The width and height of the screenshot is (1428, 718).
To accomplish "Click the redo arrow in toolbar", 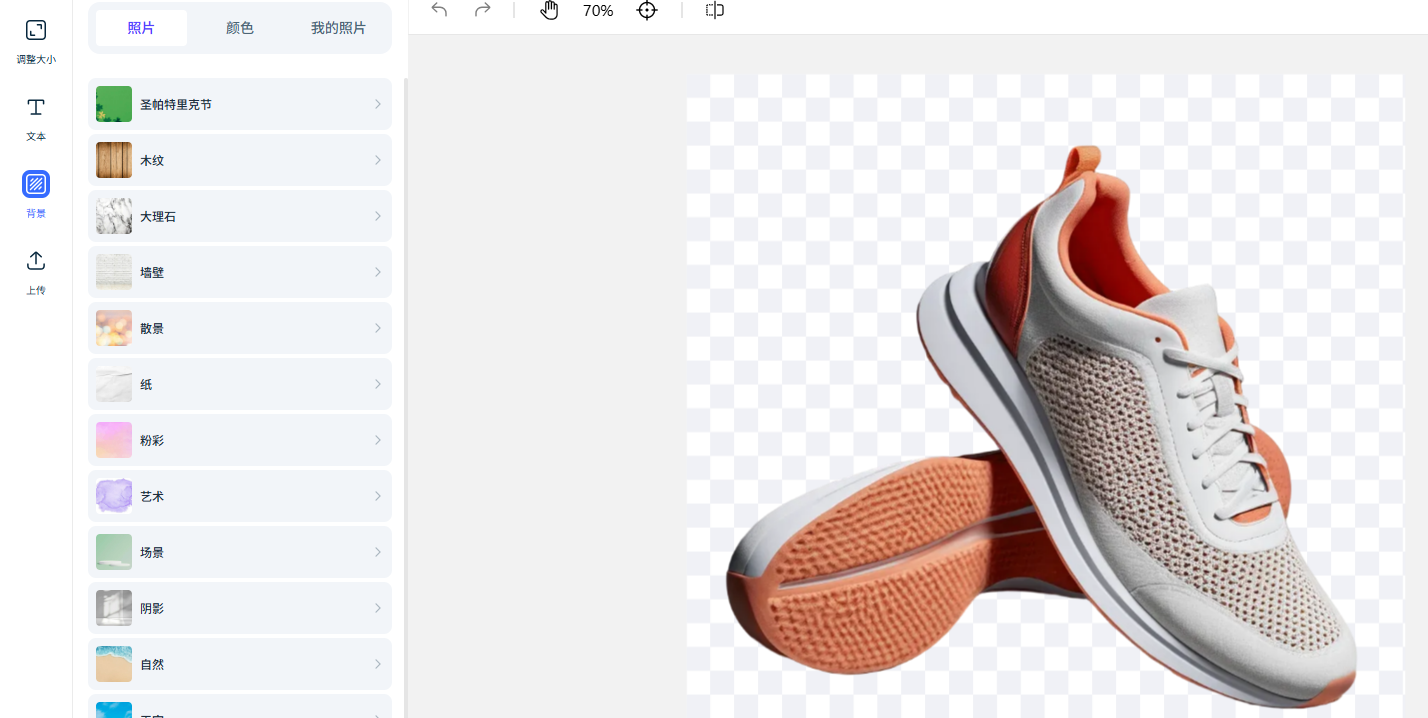I will click(x=482, y=10).
